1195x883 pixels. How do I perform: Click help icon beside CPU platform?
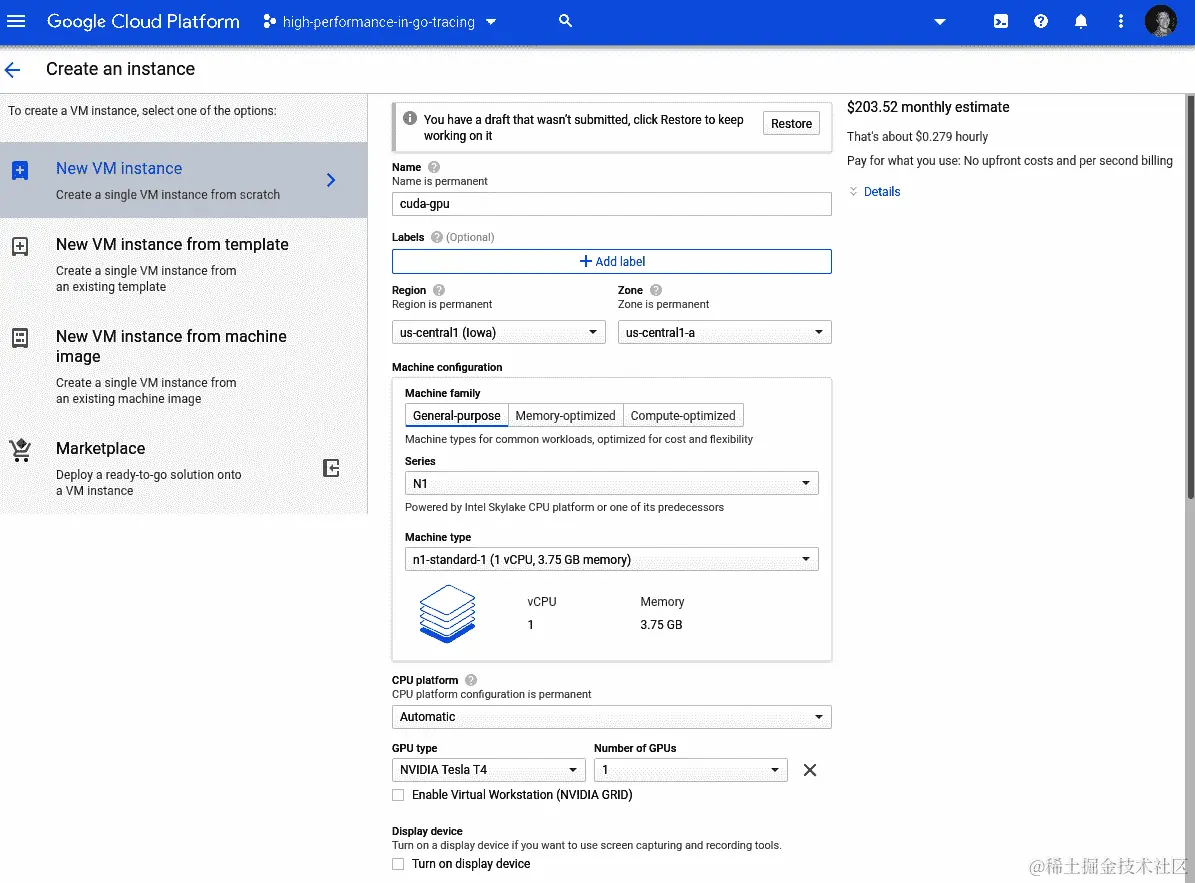click(471, 680)
